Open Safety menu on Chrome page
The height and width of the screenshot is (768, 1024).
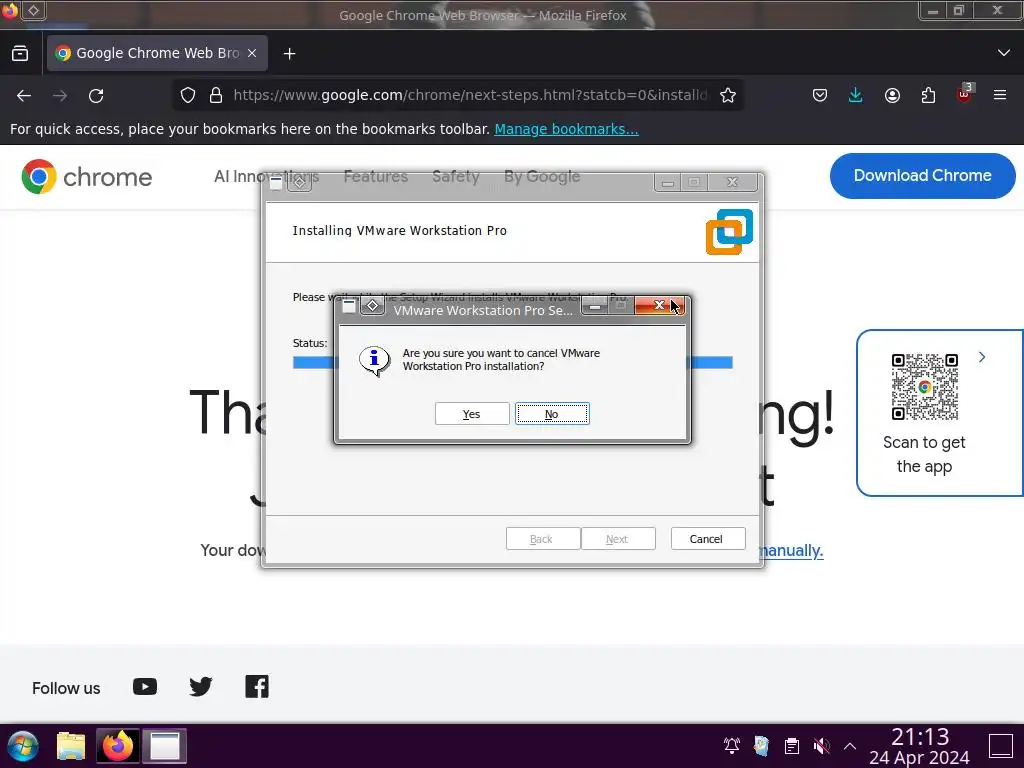pyautogui.click(x=456, y=176)
